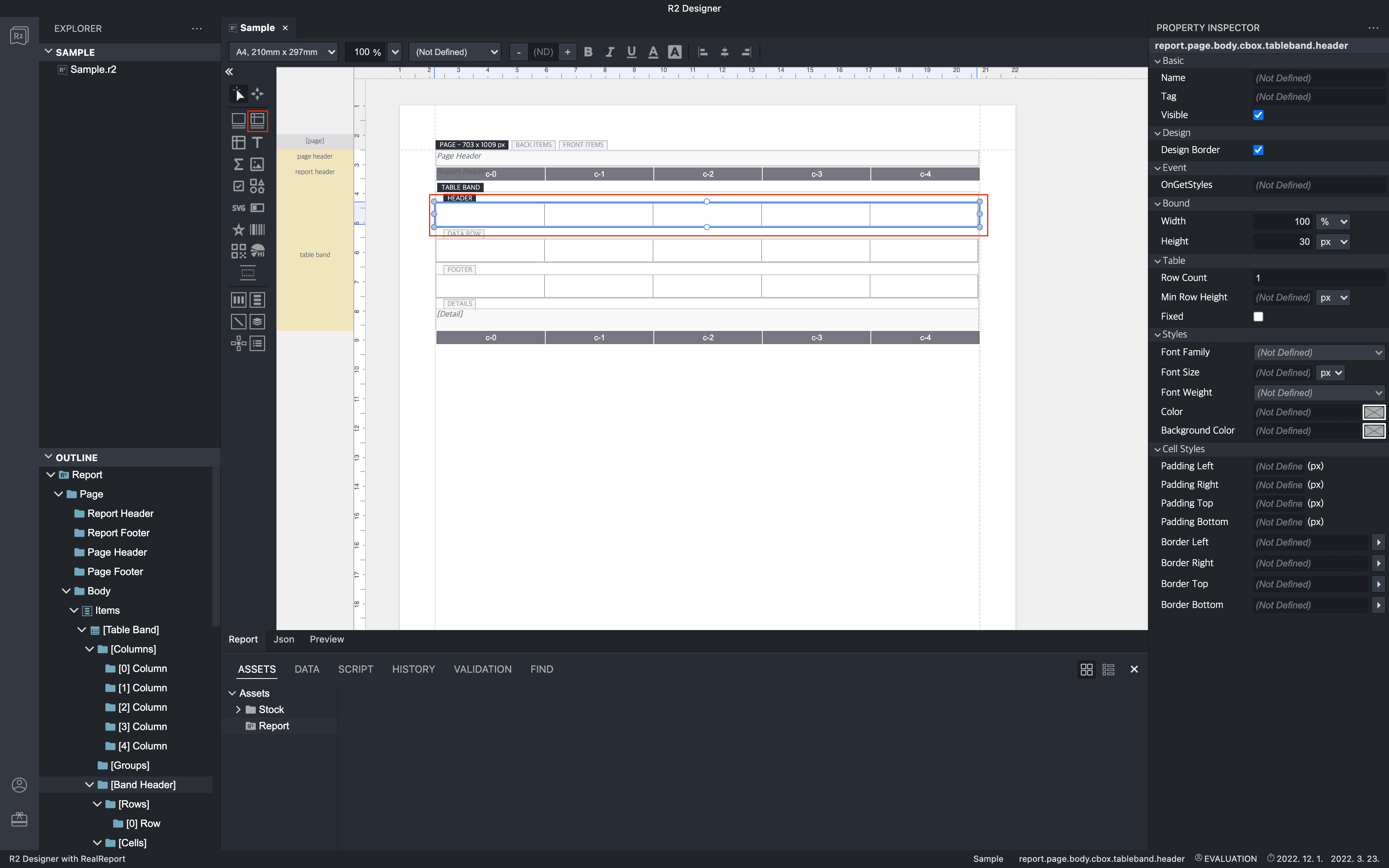The width and height of the screenshot is (1389, 868).
Task: Collapse tool palette with double chevron
Action: point(229,72)
